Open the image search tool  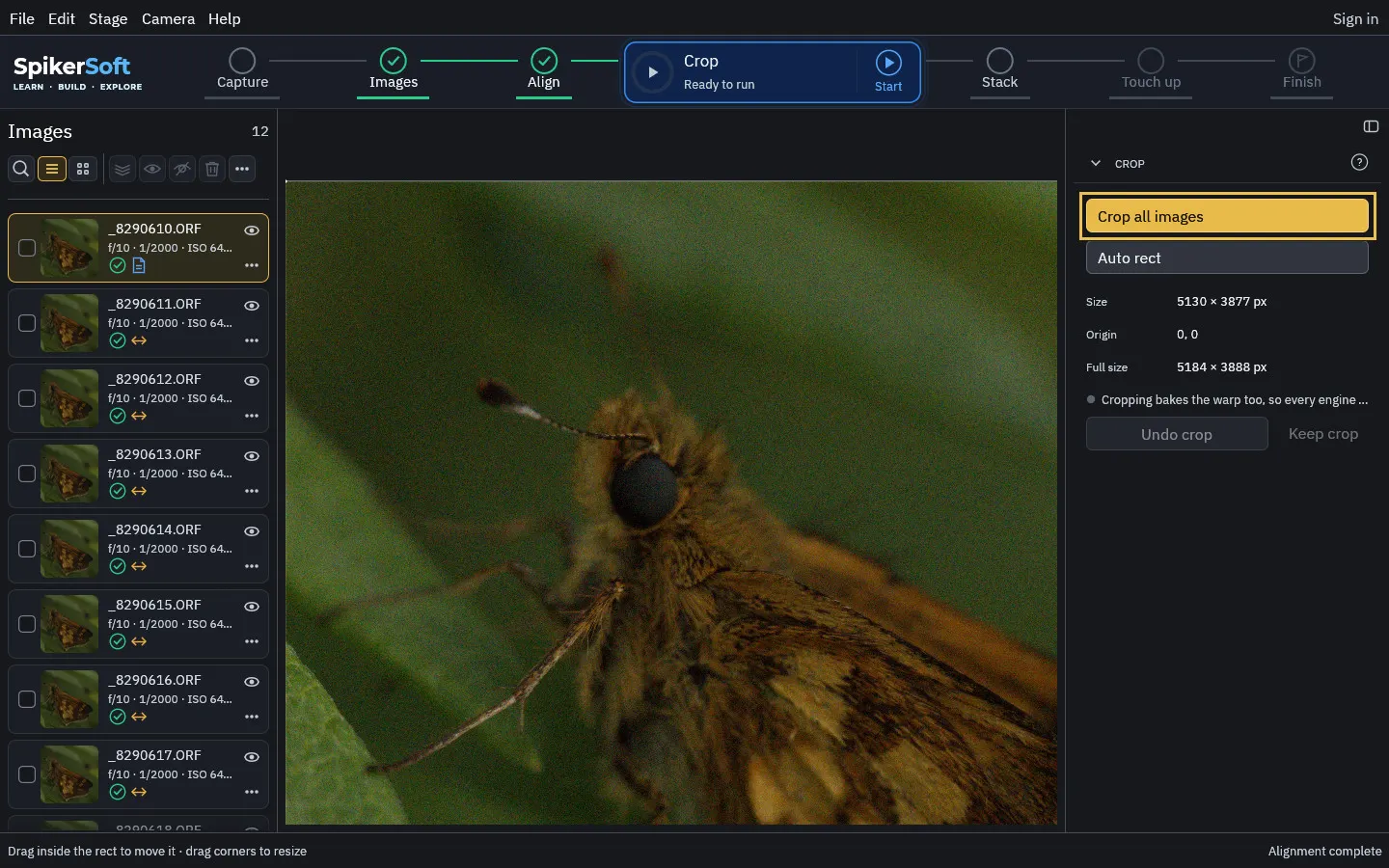coord(20,169)
